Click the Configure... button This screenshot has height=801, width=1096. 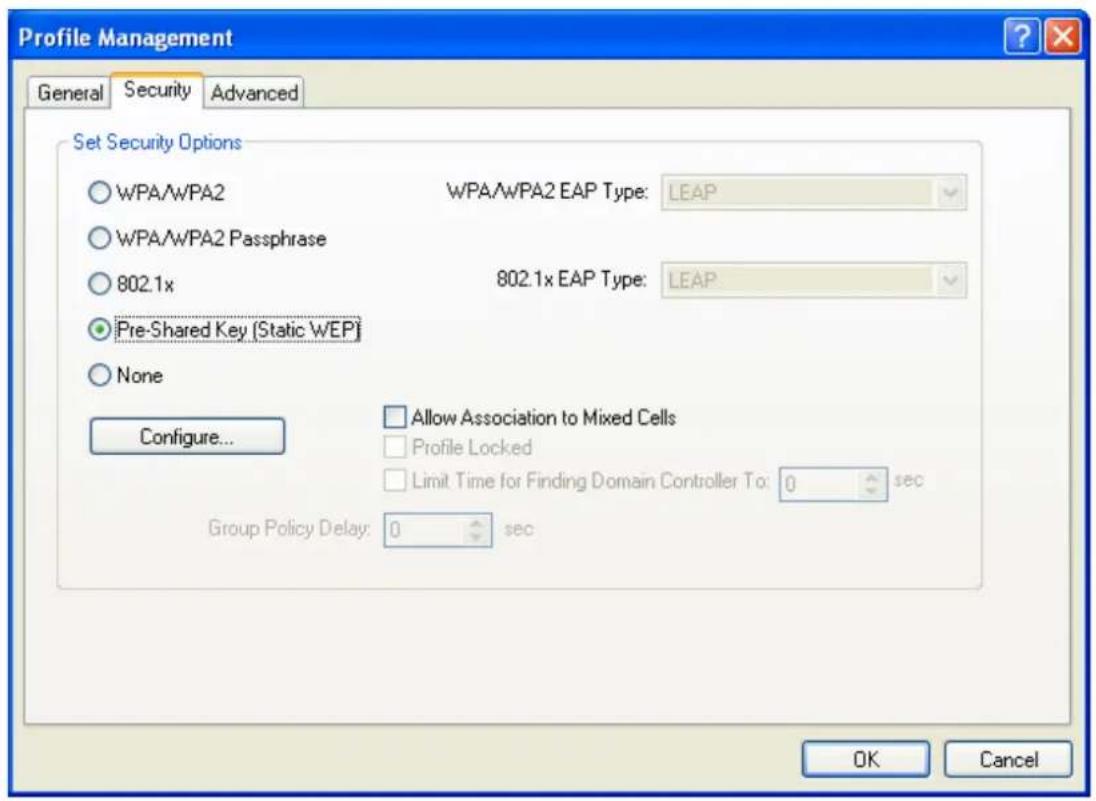click(x=187, y=437)
